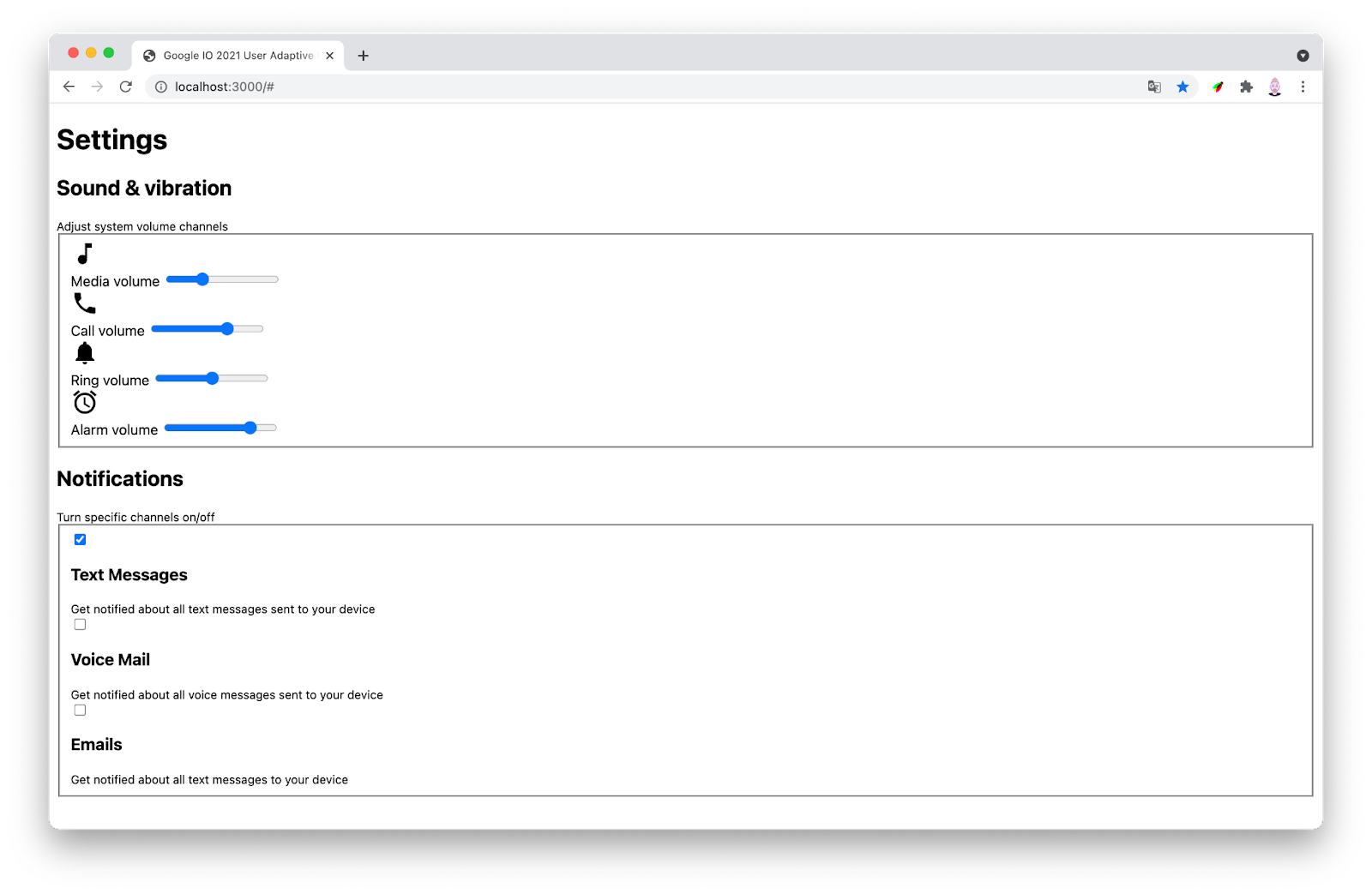Click the translate page icon
Viewport: 1372px width, 894px height.
[1154, 87]
